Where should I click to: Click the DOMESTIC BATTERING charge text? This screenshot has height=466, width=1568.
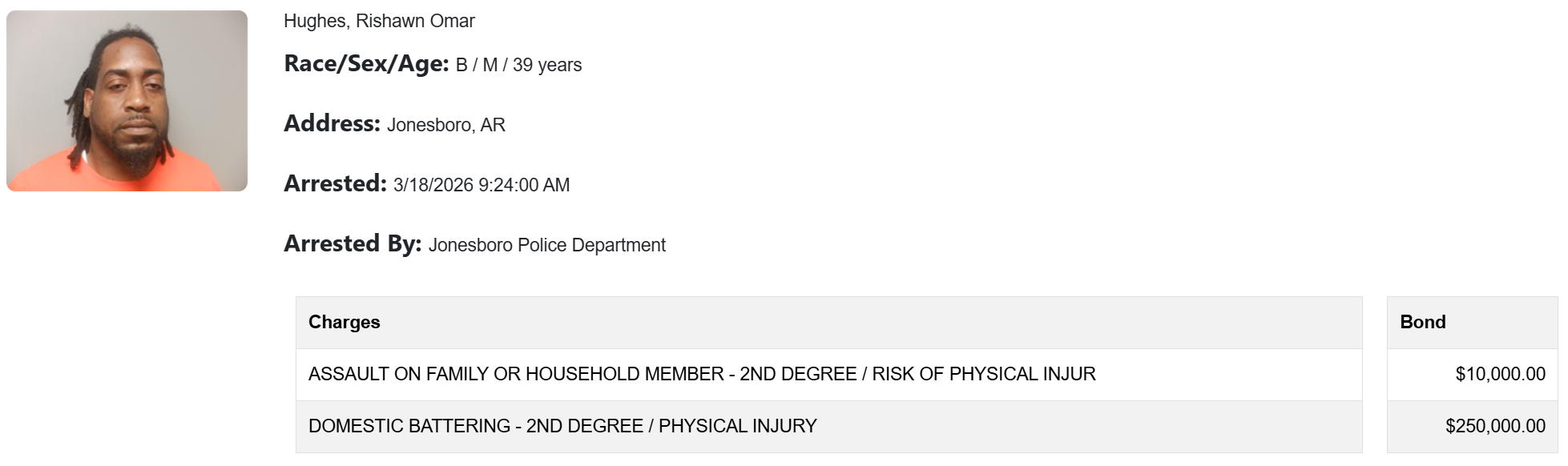pos(409,426)
